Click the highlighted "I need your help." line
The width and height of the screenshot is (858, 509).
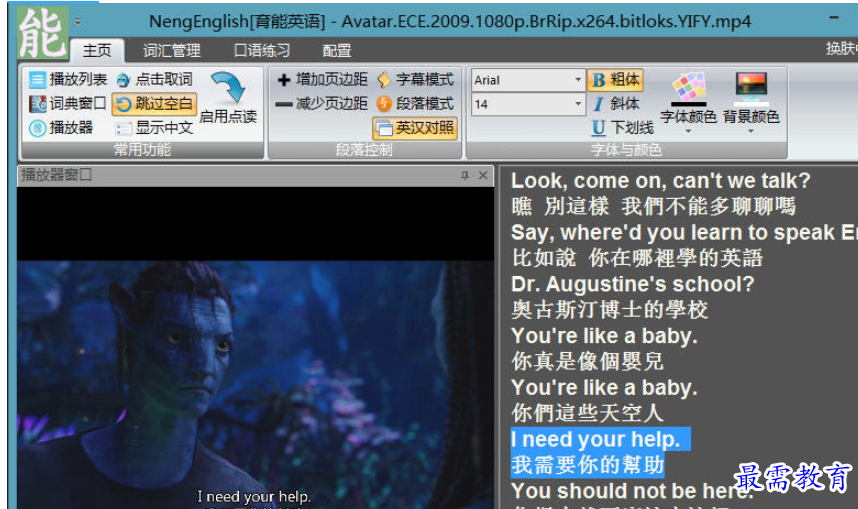tap(600, 439)
